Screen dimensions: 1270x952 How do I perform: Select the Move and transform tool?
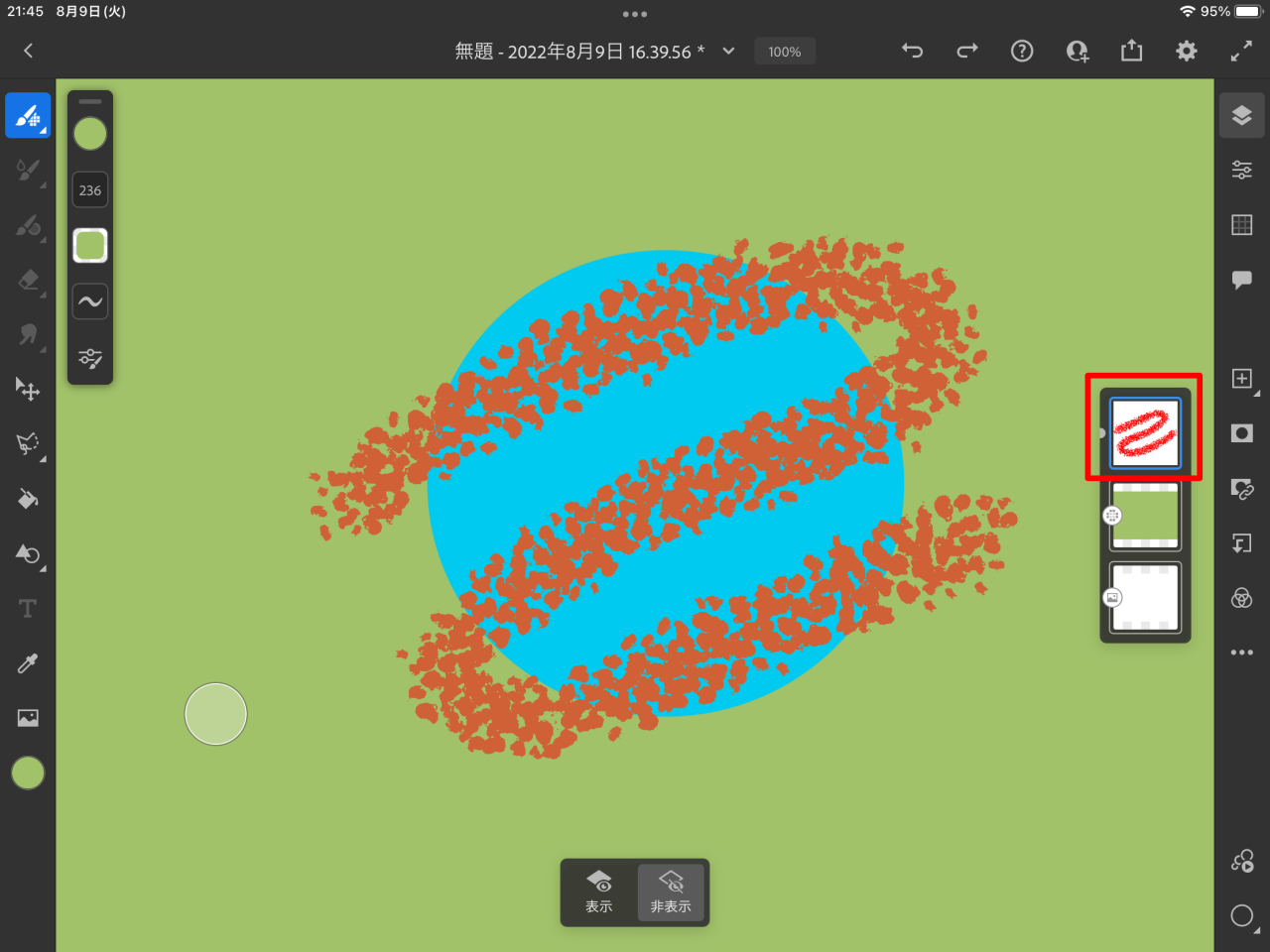pos(27,390)
